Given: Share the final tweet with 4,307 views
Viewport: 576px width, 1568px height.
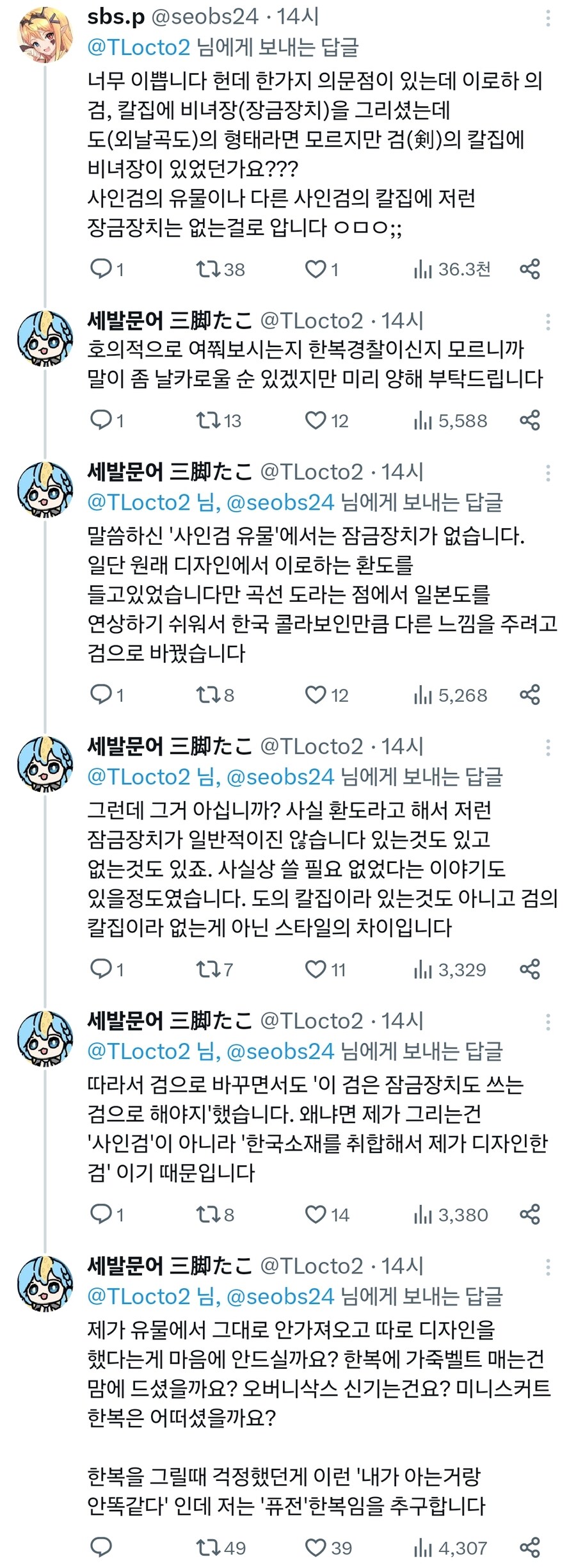Looking at the screenshot, I should click(x=530, y=1548).
